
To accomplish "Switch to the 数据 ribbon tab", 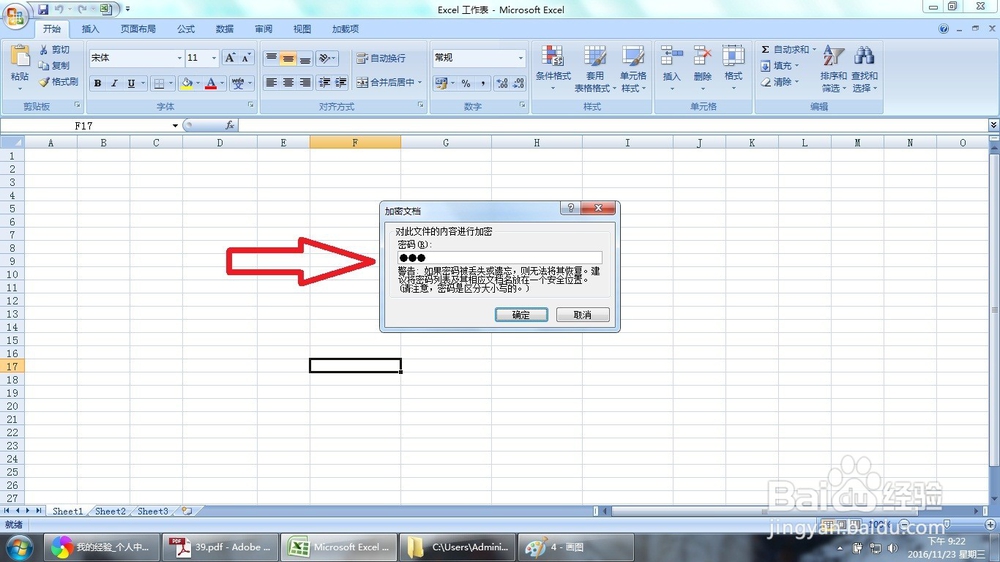I will pos(224,29).
